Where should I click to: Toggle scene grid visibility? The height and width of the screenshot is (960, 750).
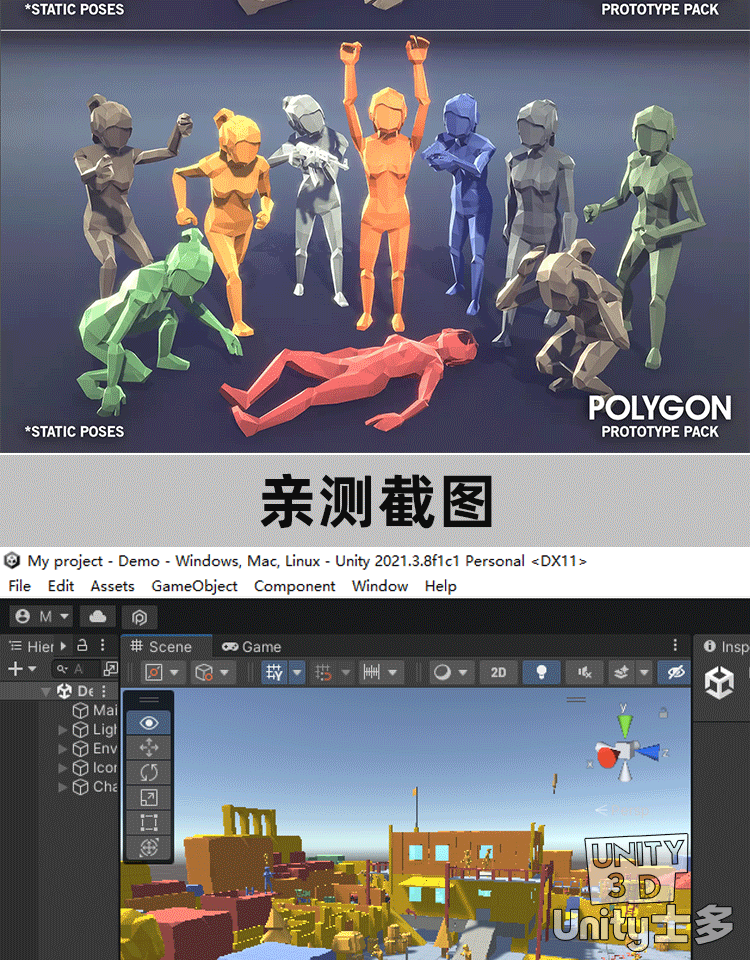[x=274, y=673]
